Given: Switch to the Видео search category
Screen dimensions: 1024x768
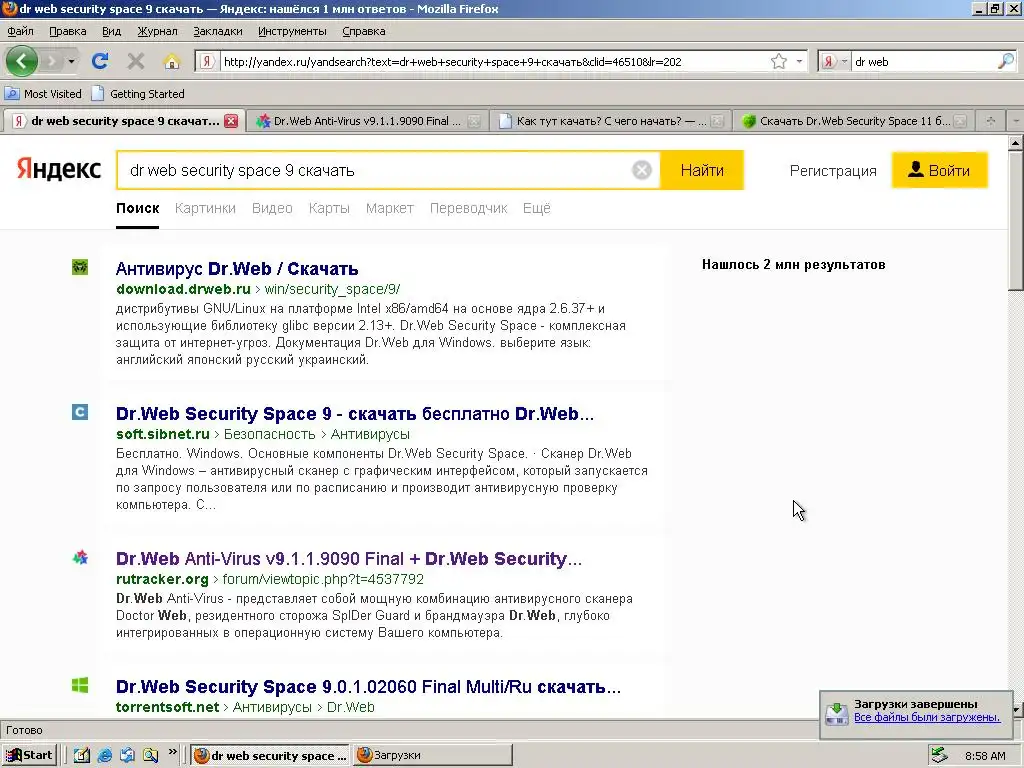Looking at the screenshot, I should pyautogui.click(x=272, y=208).
